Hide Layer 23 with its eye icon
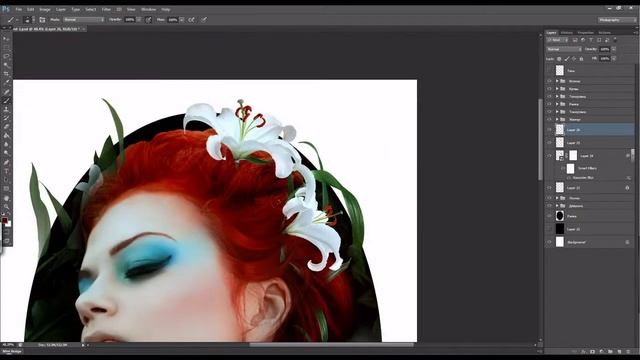The width and height of the screenshot is (640, 360). point(549,188)
